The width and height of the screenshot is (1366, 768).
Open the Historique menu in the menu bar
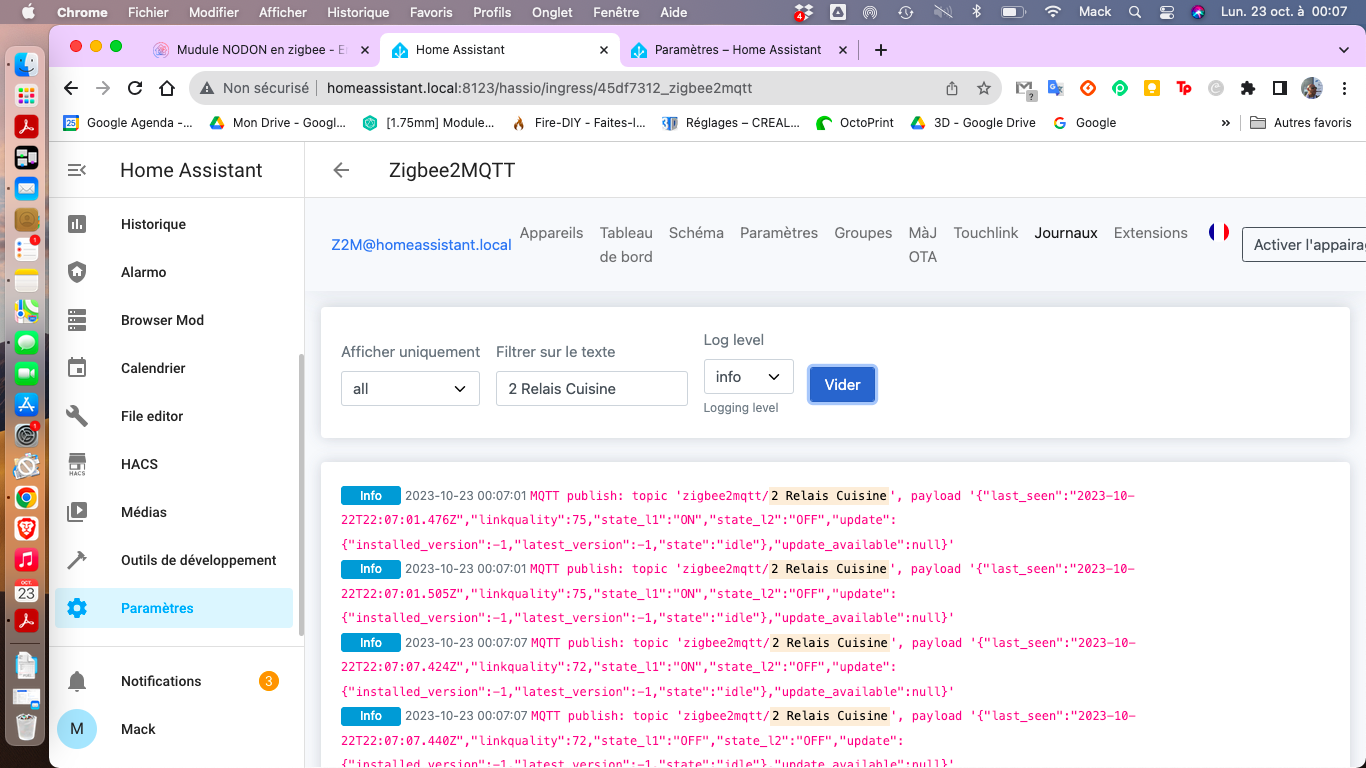point(358,12)
